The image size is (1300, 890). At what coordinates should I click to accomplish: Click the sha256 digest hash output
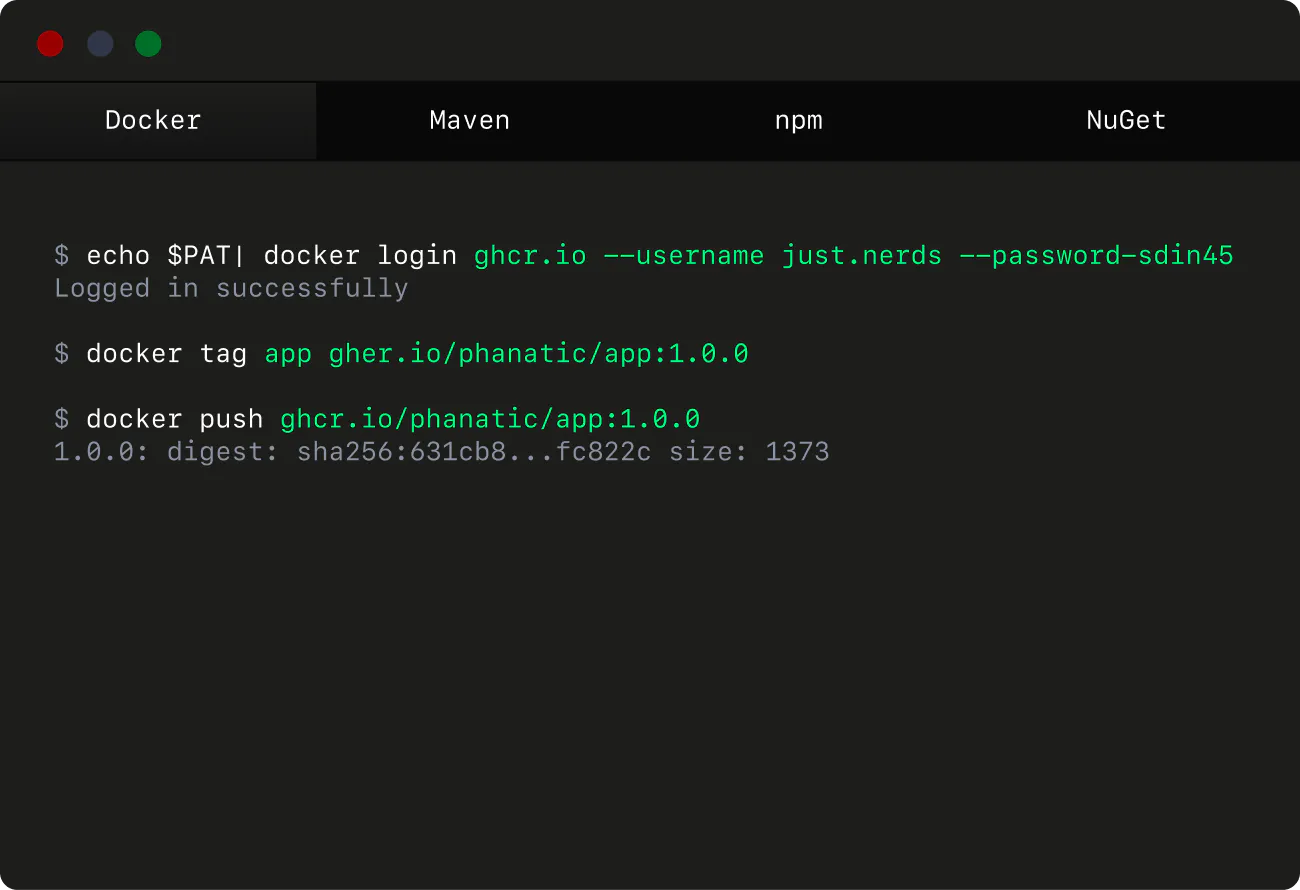pyautogui.click(x=473, y=452)
